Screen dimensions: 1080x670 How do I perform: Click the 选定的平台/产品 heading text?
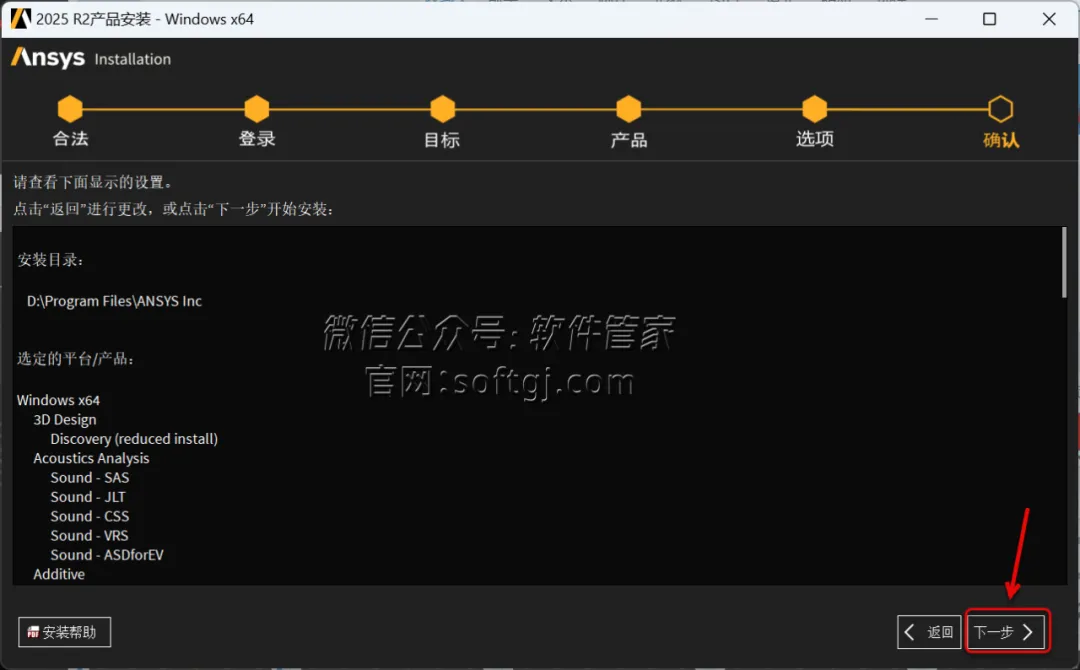pos(75,358)
